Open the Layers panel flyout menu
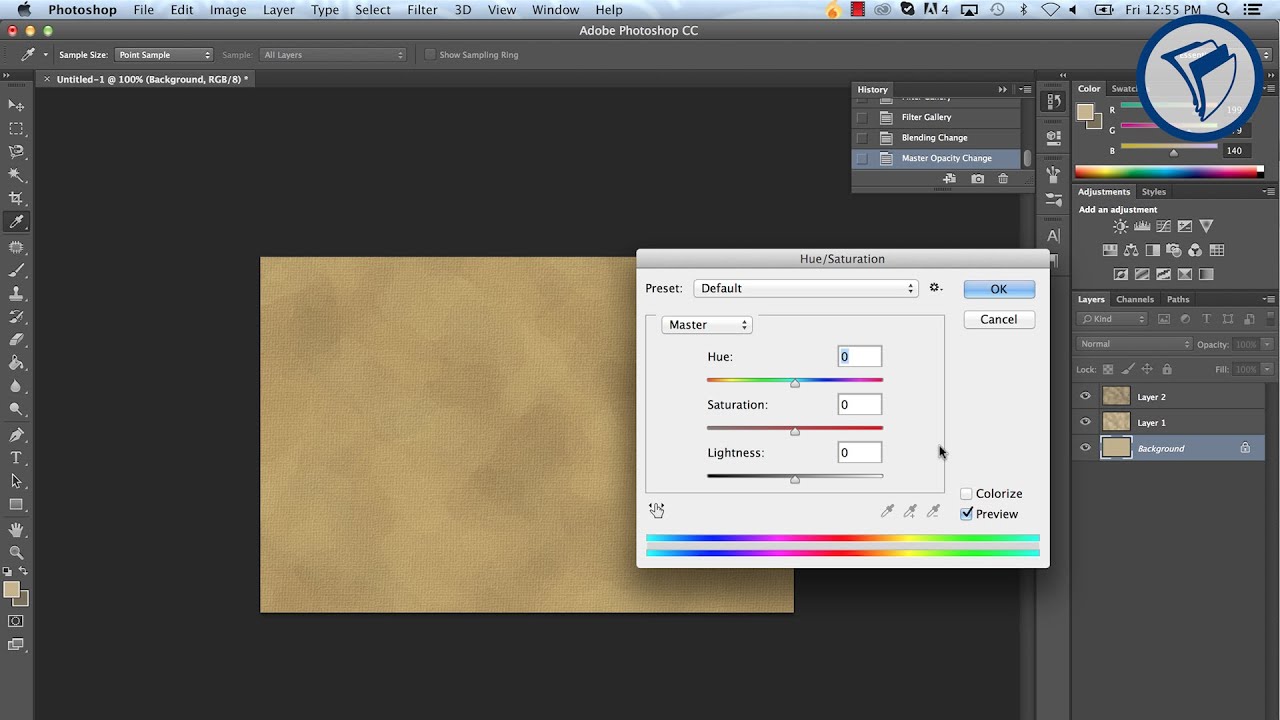1280x720 pixels. point(1268,299)
